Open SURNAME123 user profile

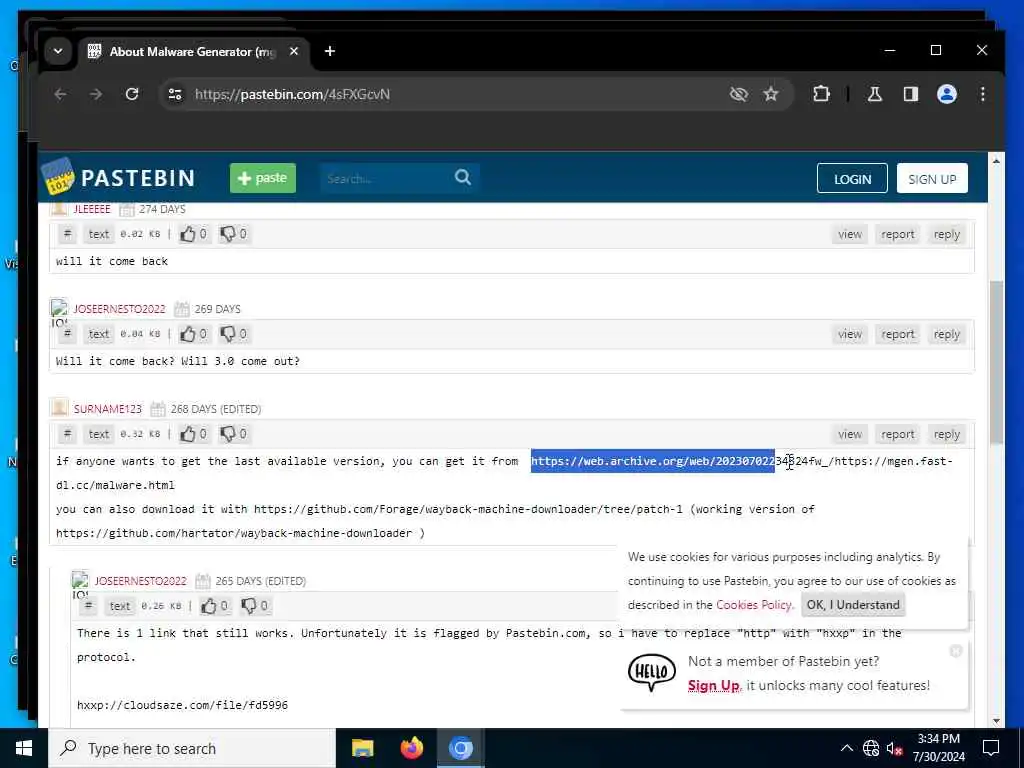tap(107, 409)
